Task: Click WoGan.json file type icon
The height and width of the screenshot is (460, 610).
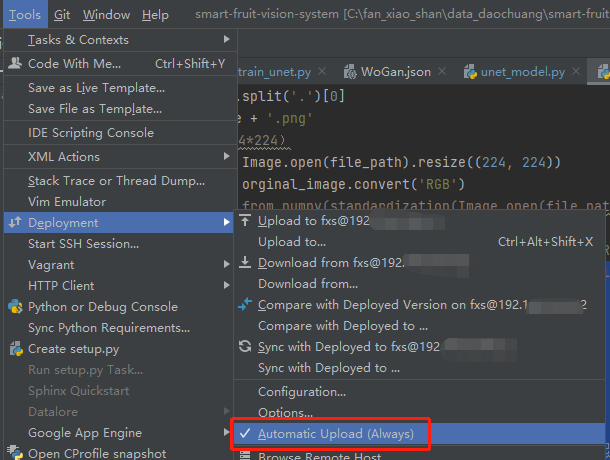Action: (x=350, y=72)
